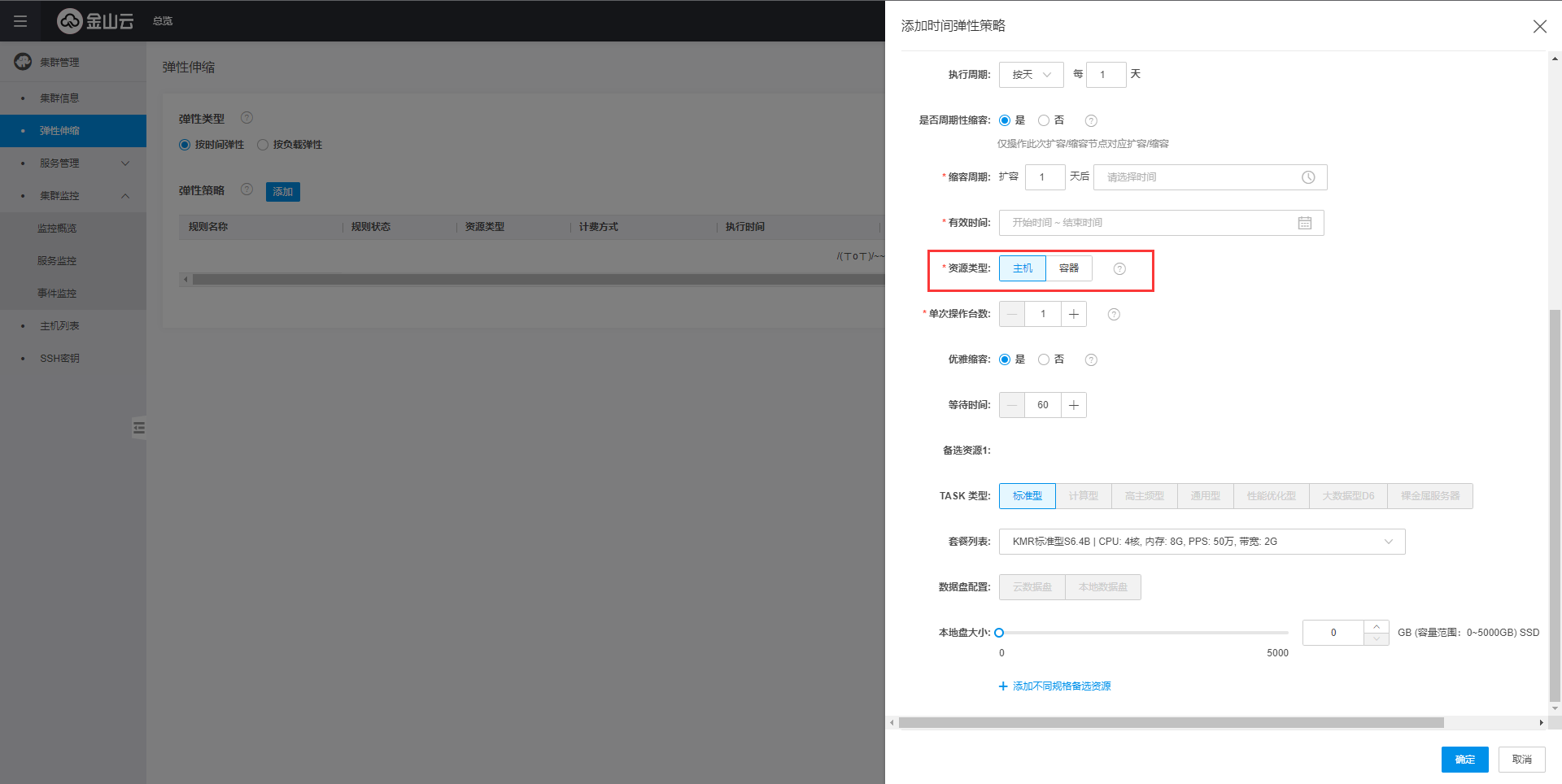Open 集群信息 menu item

(x=73, y=98)
